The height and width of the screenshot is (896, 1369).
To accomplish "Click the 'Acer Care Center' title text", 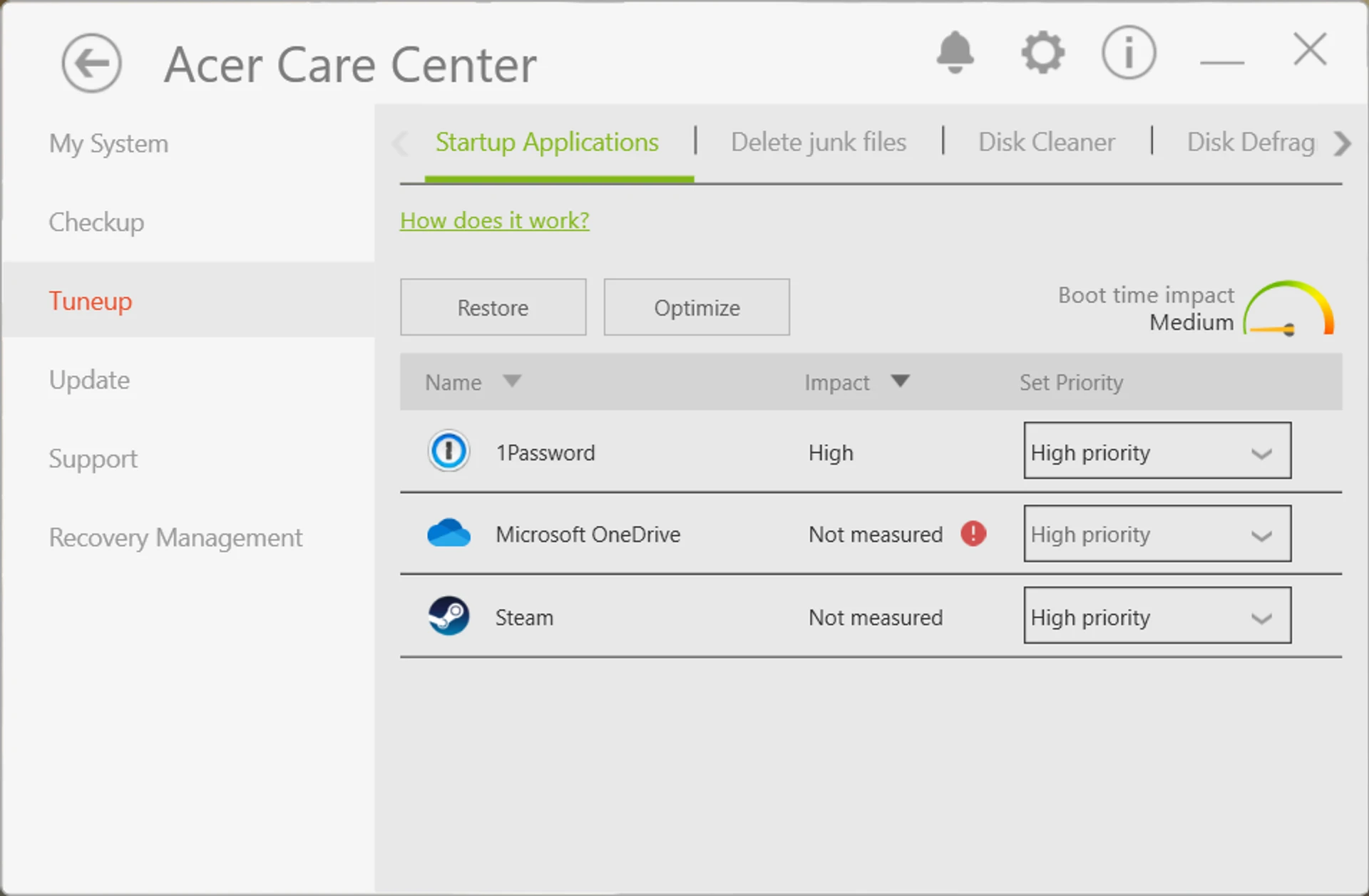I will click(350, 65).
